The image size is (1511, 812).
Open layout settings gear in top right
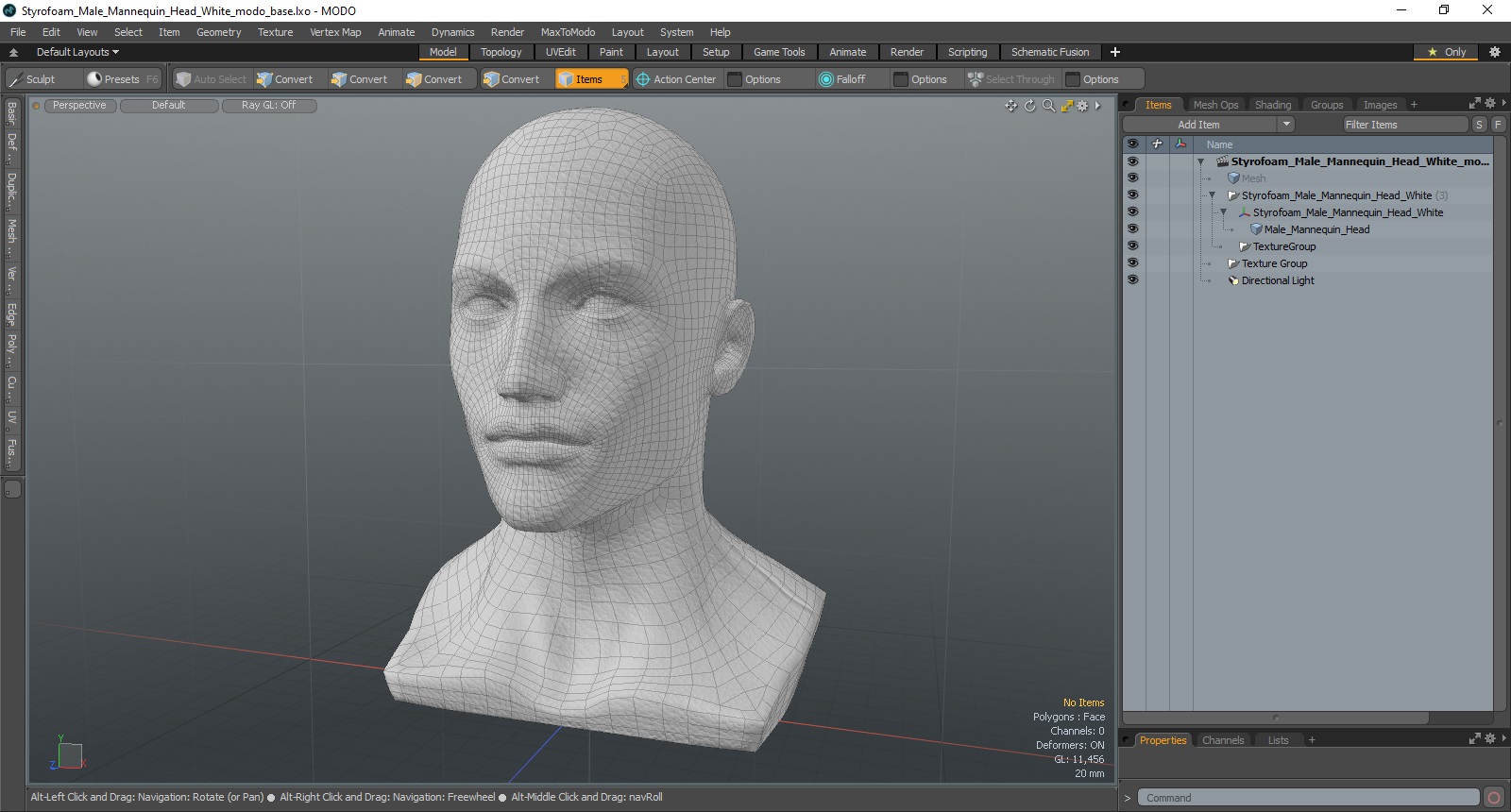[x=1494, y=52]
